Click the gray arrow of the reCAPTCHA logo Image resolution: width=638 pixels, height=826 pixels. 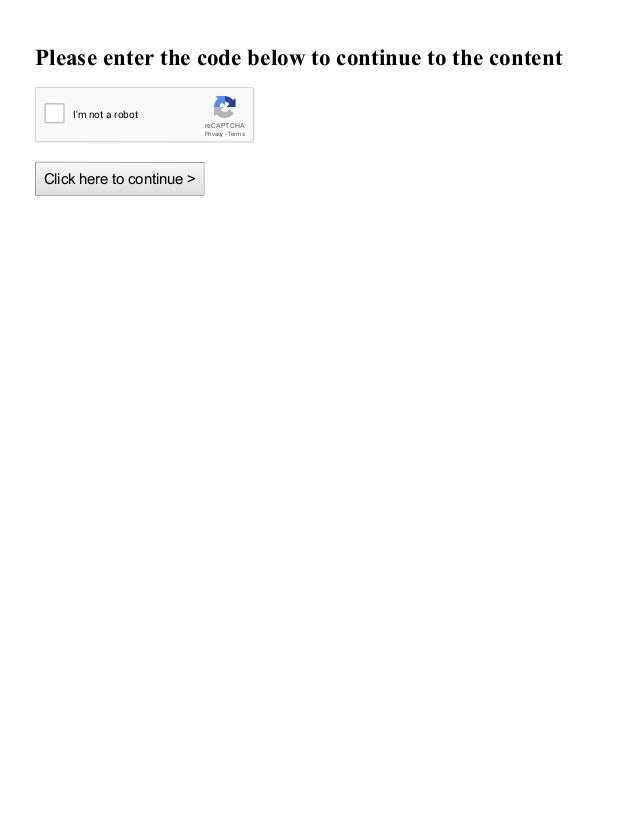[x=223, y=112]
